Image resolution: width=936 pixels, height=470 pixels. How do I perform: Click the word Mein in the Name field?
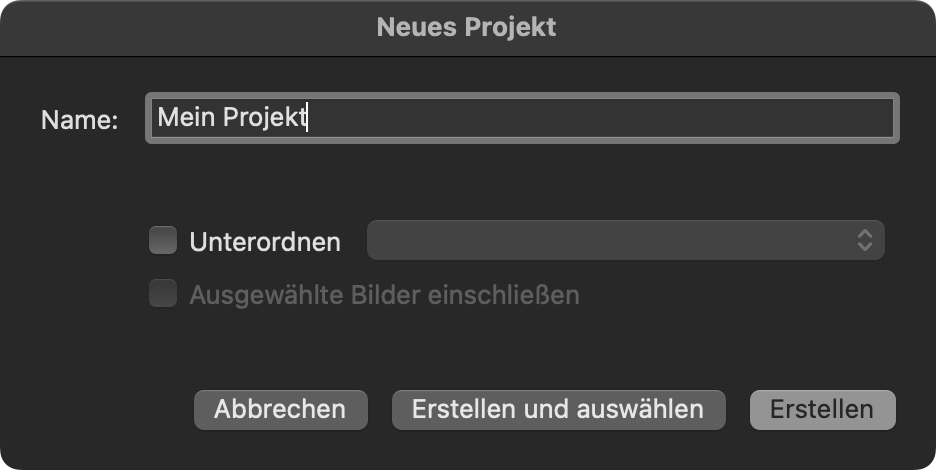pos(186,116)
